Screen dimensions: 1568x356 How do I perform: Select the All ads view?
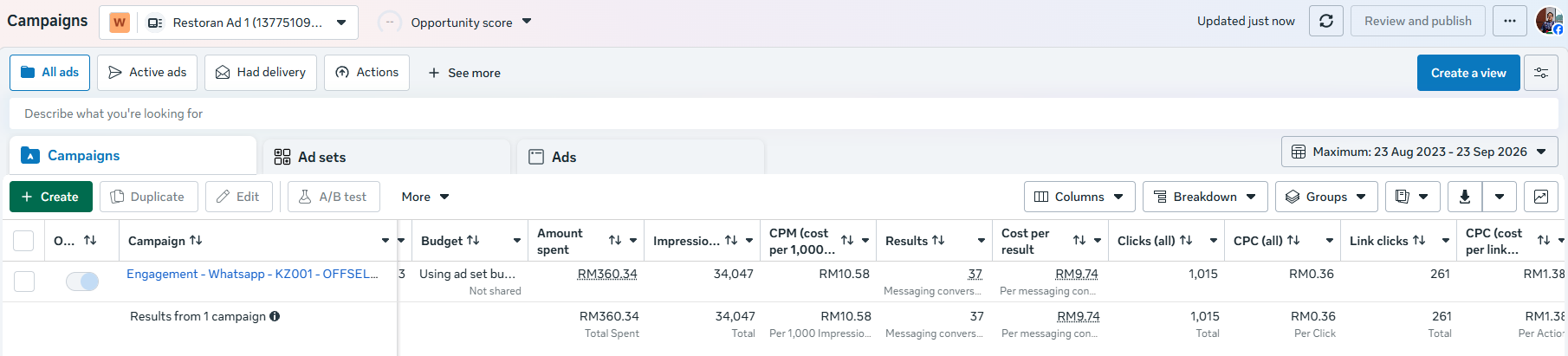50,73
